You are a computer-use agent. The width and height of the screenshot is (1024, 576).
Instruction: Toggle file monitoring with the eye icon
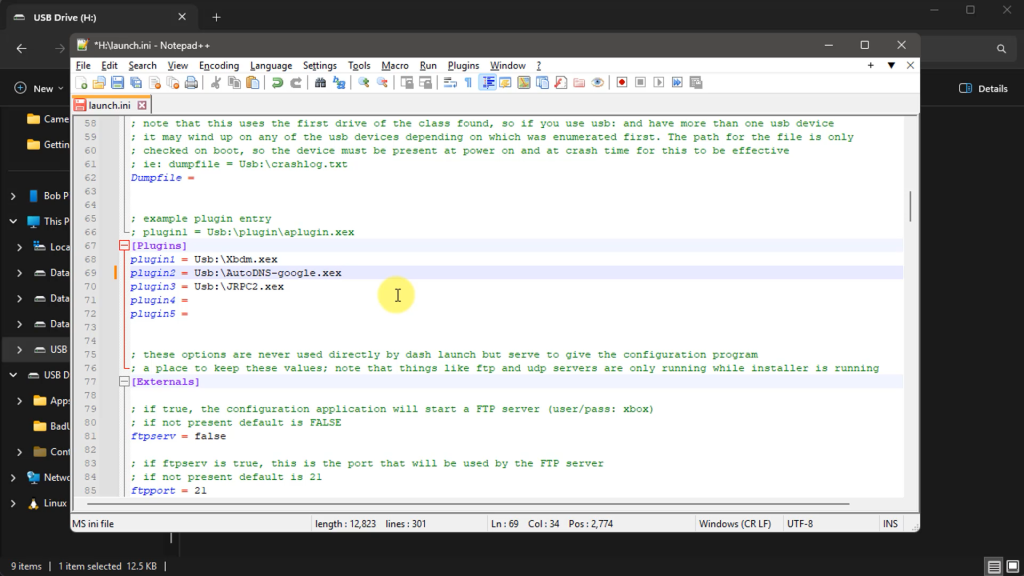pyautogui.click(x=598, y=83)
